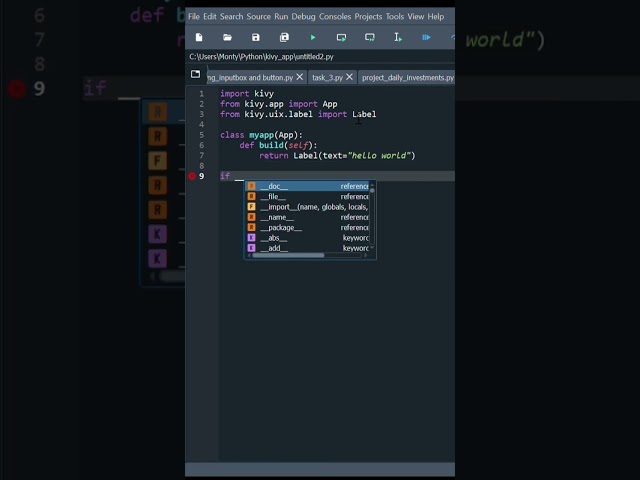
Task: Click the autocomplete vertical scrollbar thumb
Action: (x=372, y=191)
